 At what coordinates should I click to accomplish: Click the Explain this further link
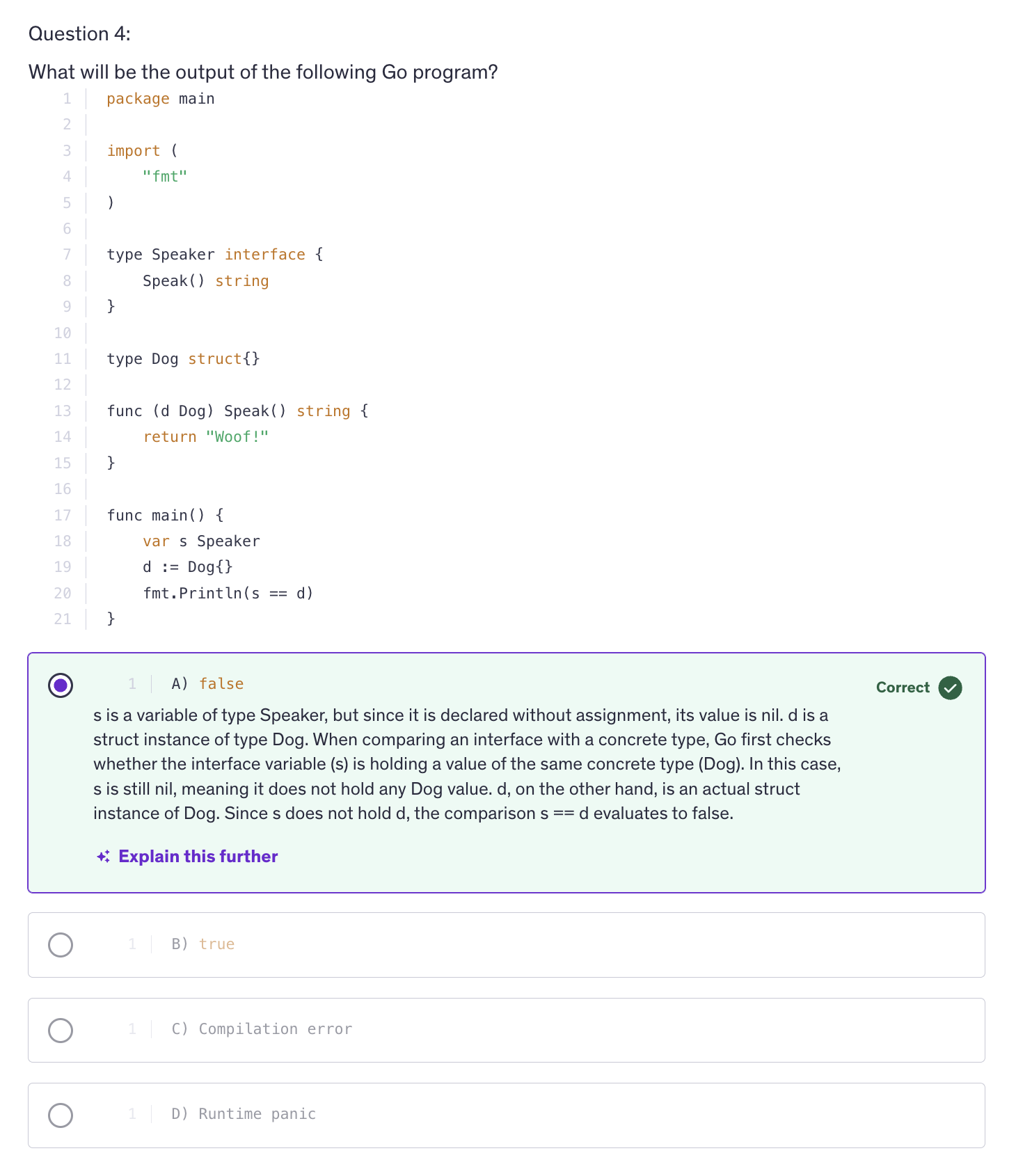198,857
